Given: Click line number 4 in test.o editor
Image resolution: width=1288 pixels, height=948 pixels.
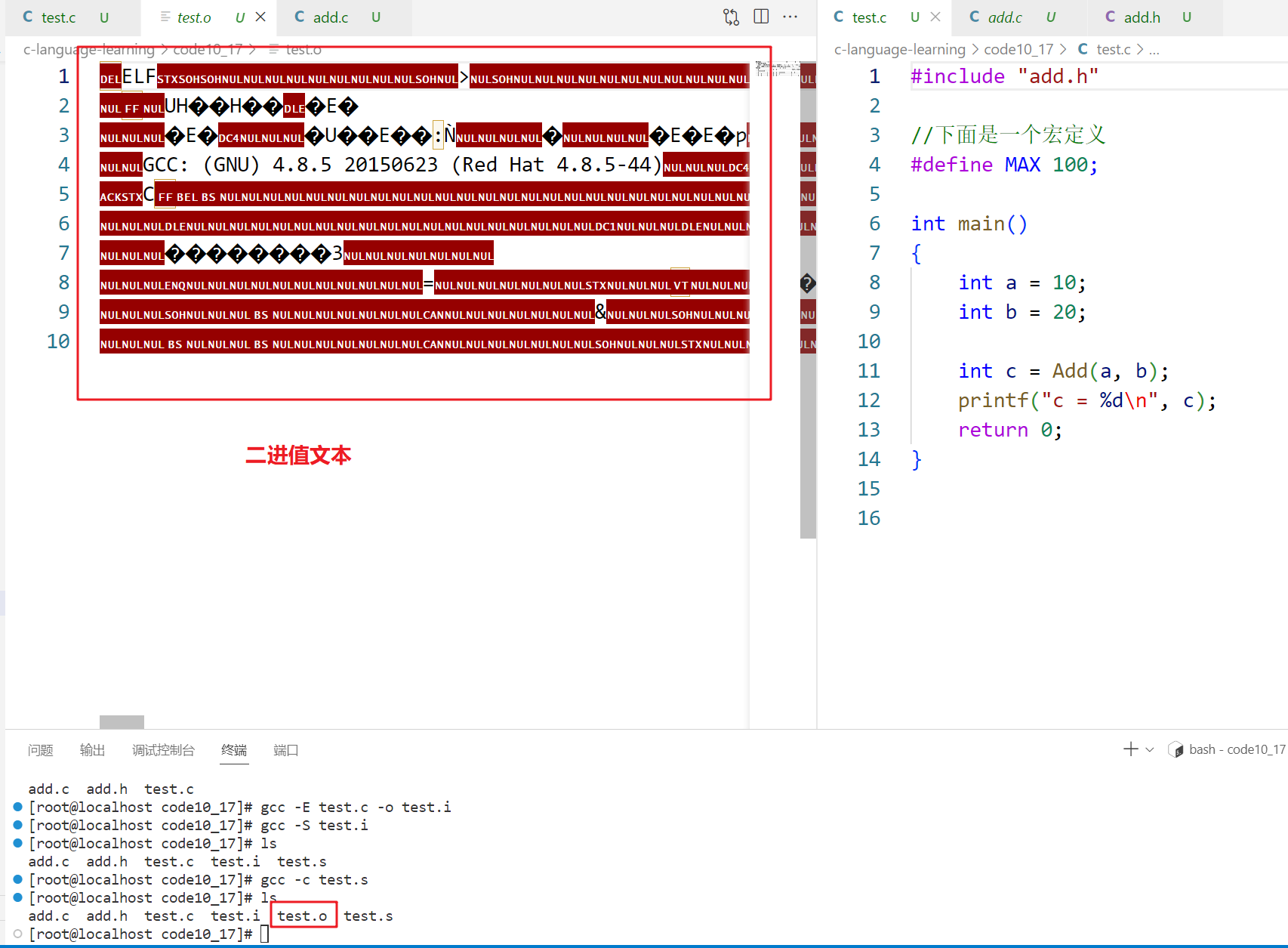Looking at the screenshot, I should pyautogui.click(x=63, y=165).
